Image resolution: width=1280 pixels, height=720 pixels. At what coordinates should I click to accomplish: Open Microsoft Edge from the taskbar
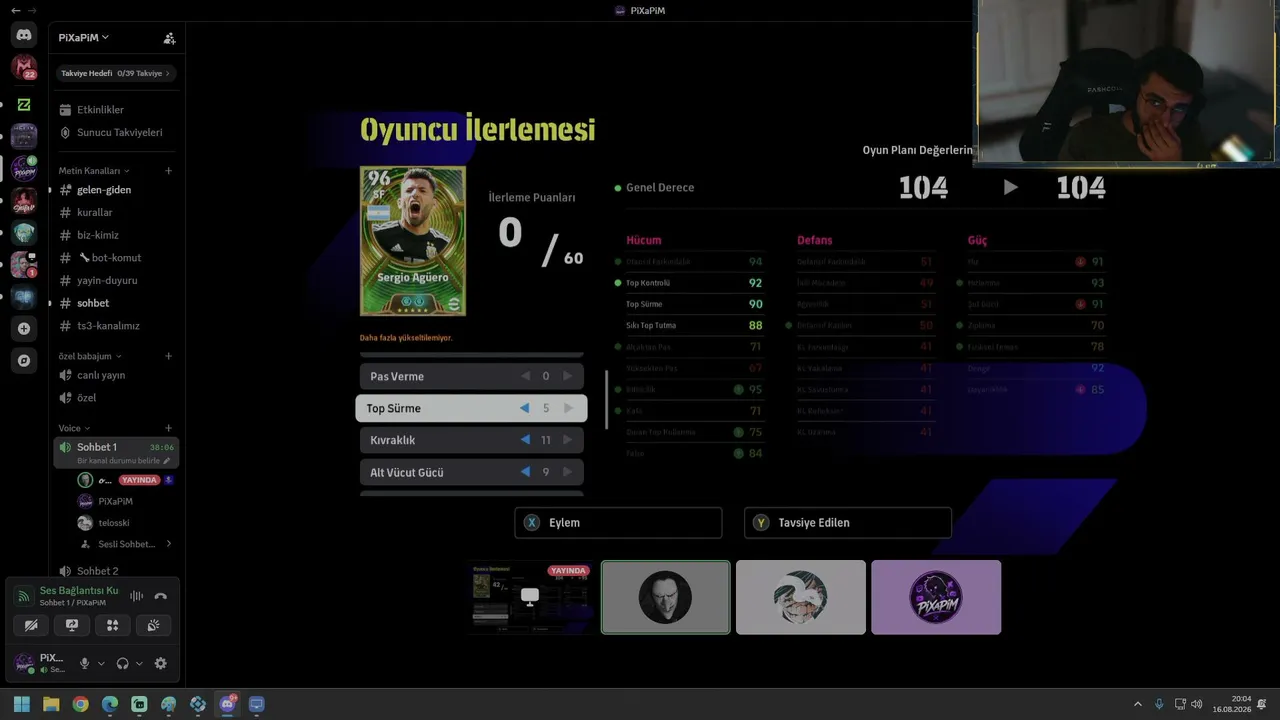coord(110,704)
